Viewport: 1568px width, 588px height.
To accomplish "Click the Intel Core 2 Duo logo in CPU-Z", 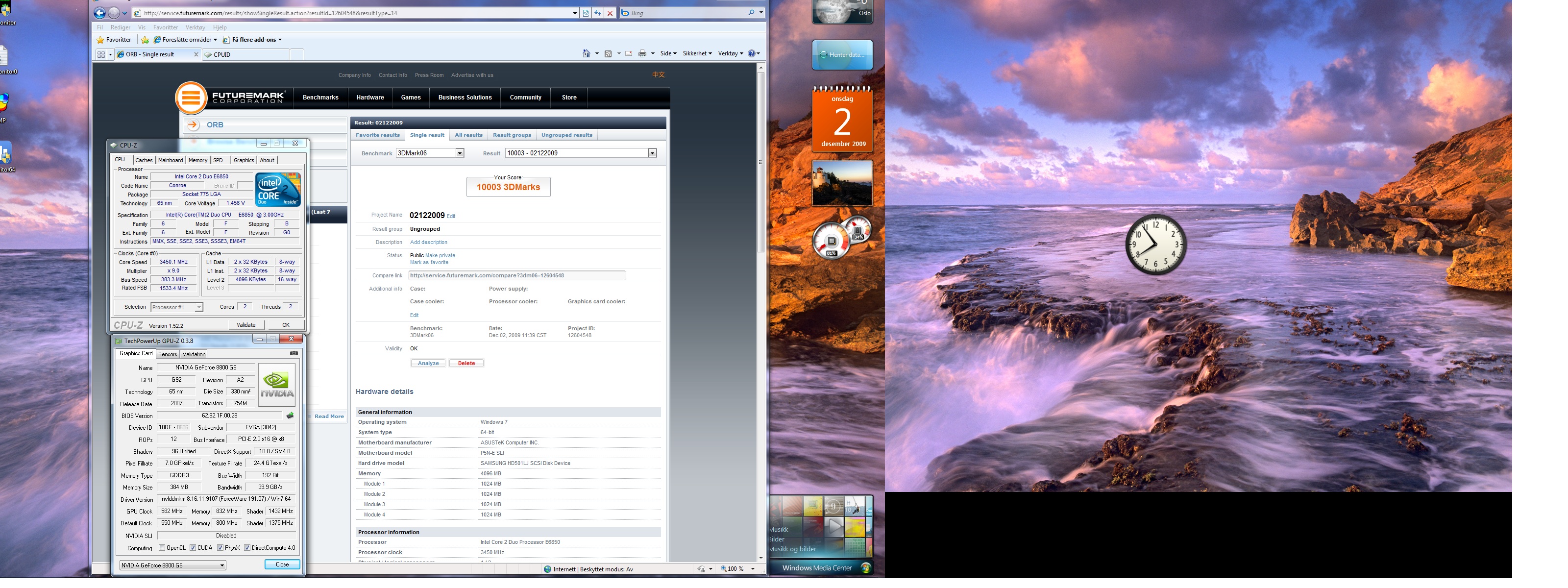I will point(278,190).
